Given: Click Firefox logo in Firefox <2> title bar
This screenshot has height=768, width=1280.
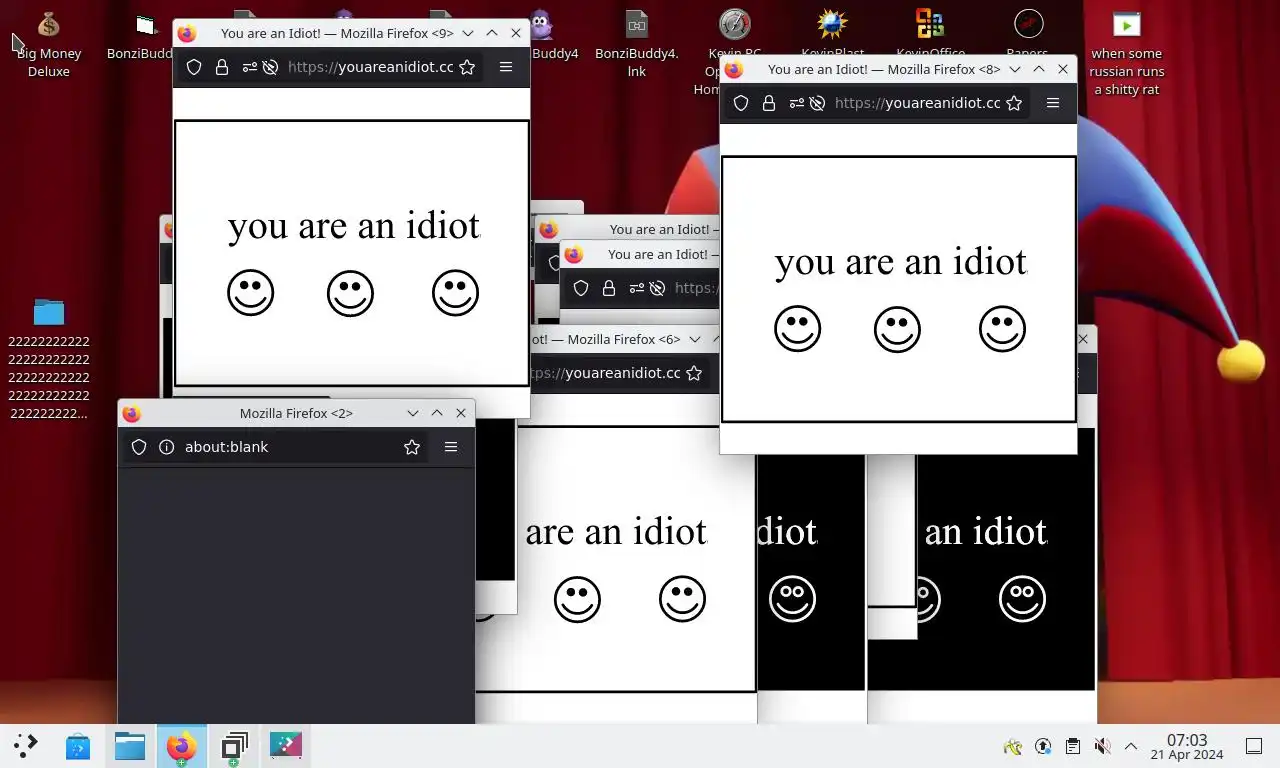Looking at the screenshot, I should point(132,413).
